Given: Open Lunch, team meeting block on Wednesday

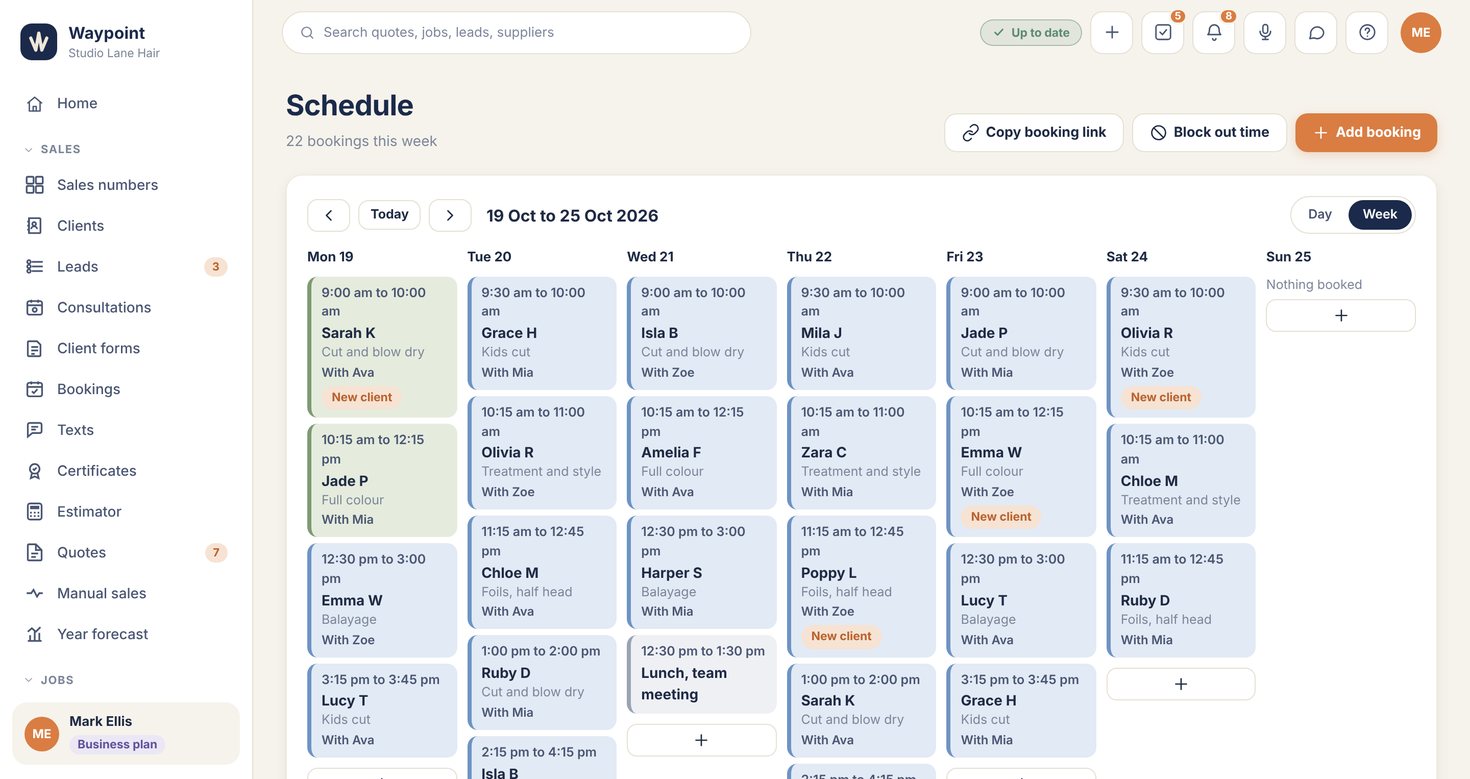Looking at the screenshot, I should (x=701, y=674).
